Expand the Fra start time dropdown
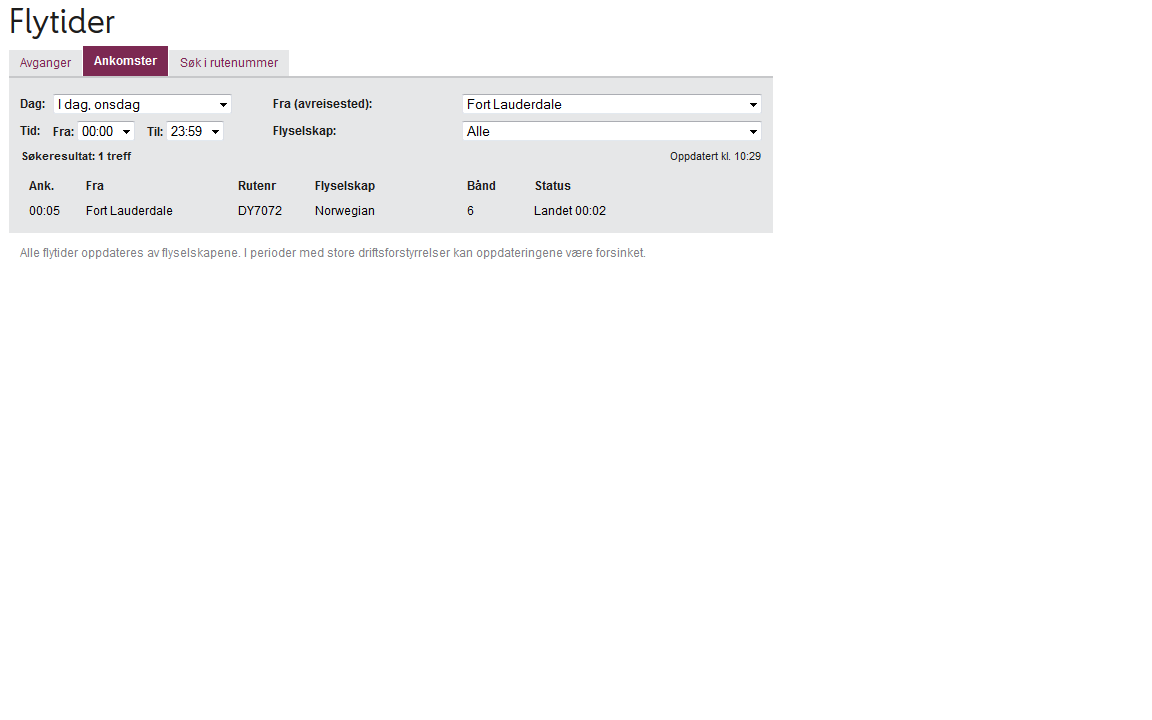This screenshot has height=720, width=1152. [106, 131]
